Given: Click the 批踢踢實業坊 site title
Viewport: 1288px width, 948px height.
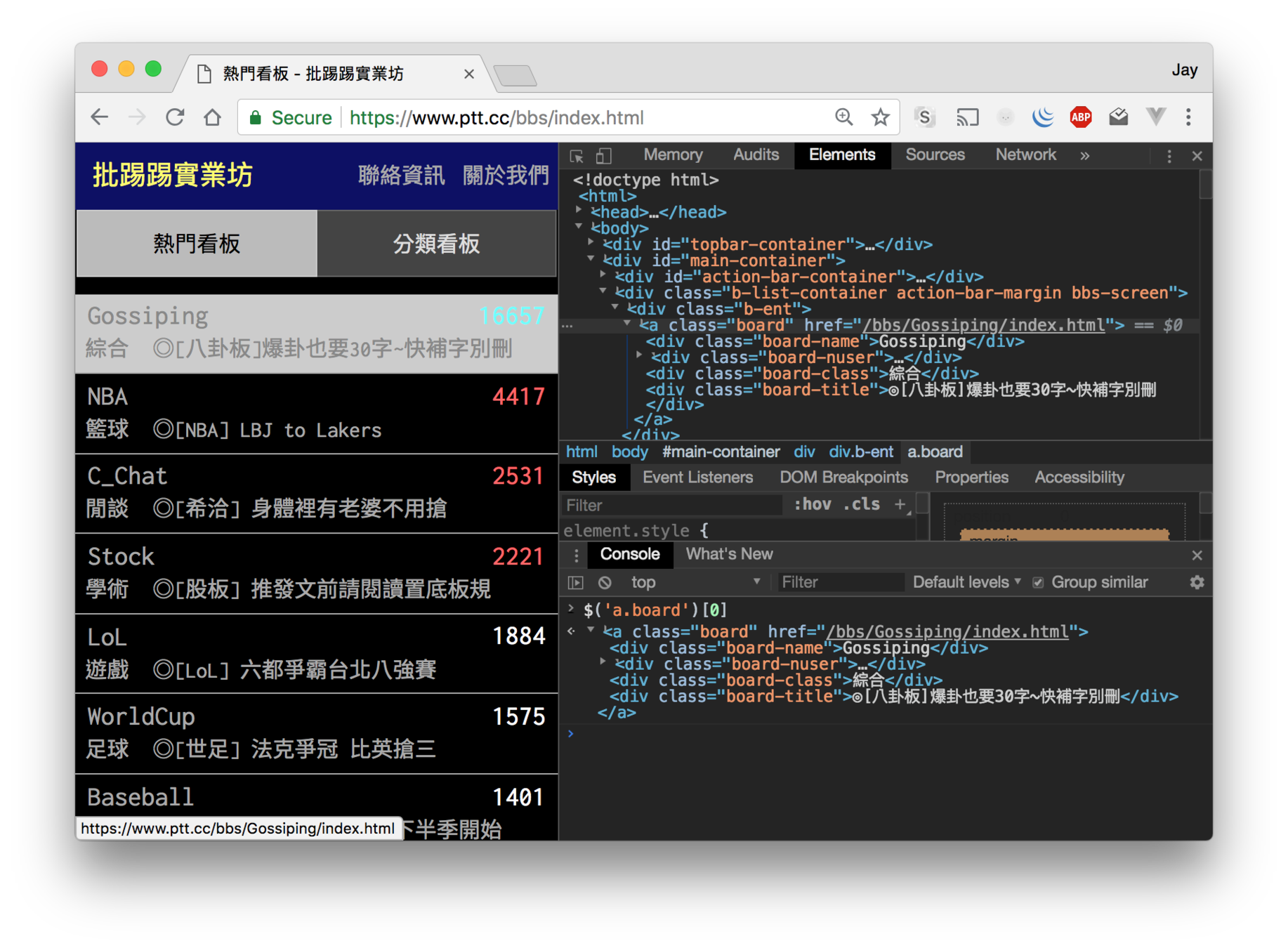Looking at the screenshot, I should (173, 175).
